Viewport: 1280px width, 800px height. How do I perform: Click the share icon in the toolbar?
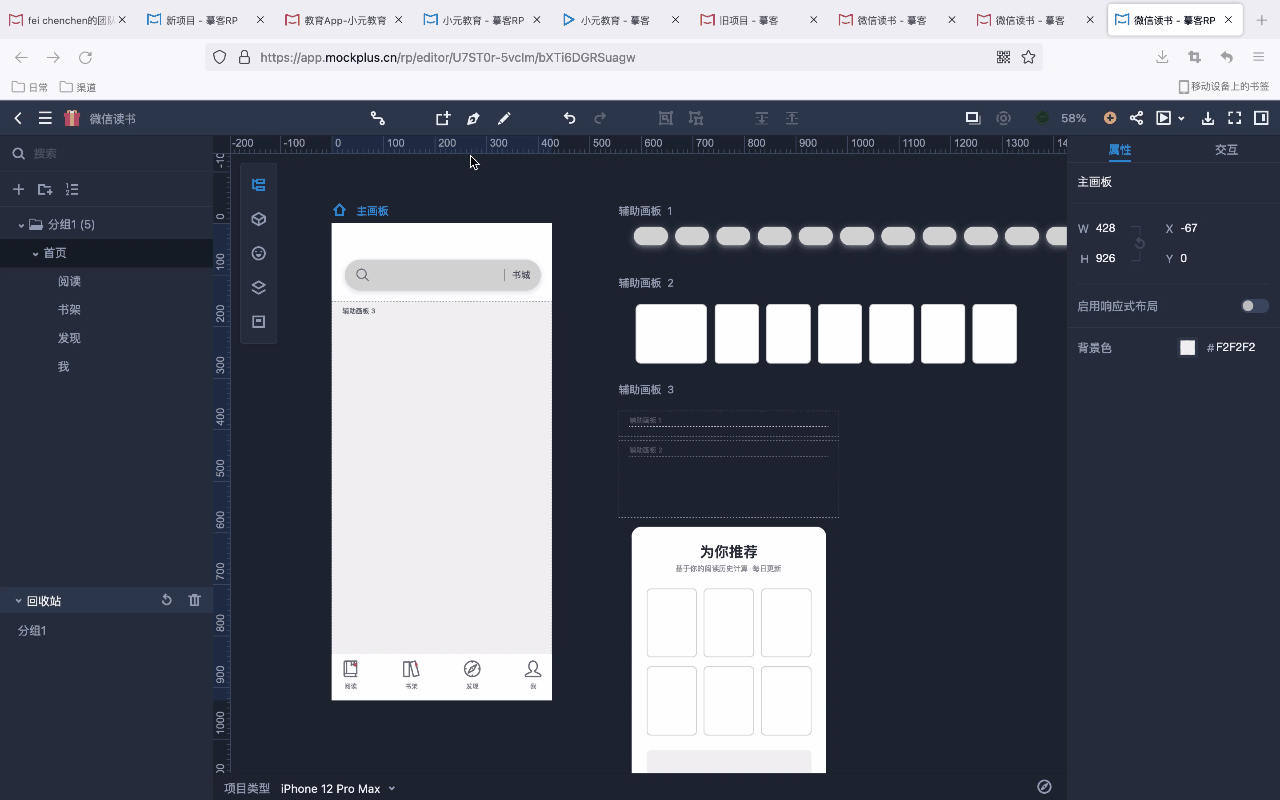(1136, 118)
